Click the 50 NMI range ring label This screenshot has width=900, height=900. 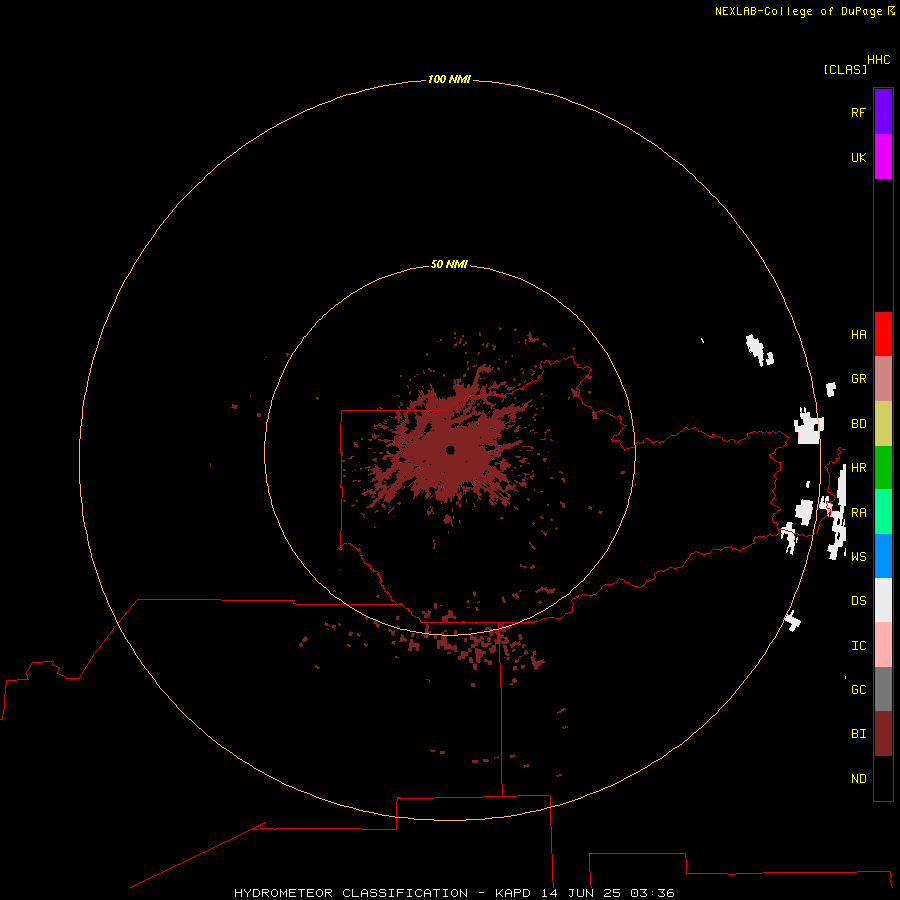tap(449, 264)
